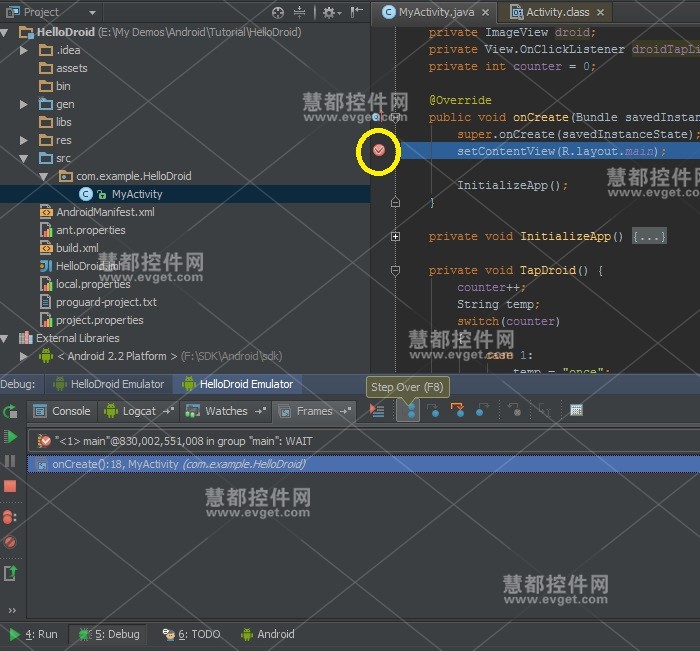Collapse the com.example.HelloDroid package
700x651 pixels.
coord(44,176)
